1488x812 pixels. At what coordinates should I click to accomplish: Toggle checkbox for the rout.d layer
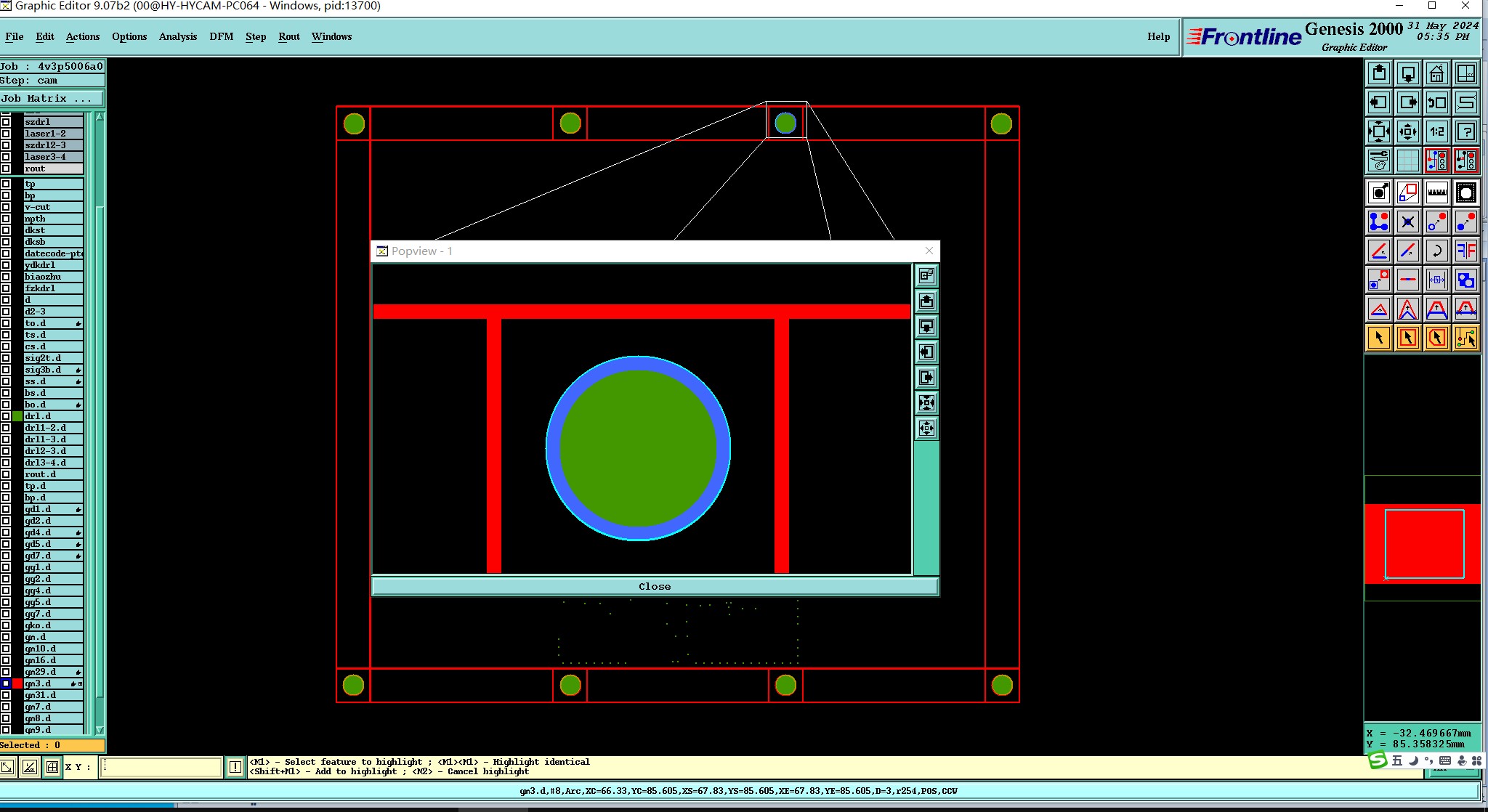[x=6, y=474]
